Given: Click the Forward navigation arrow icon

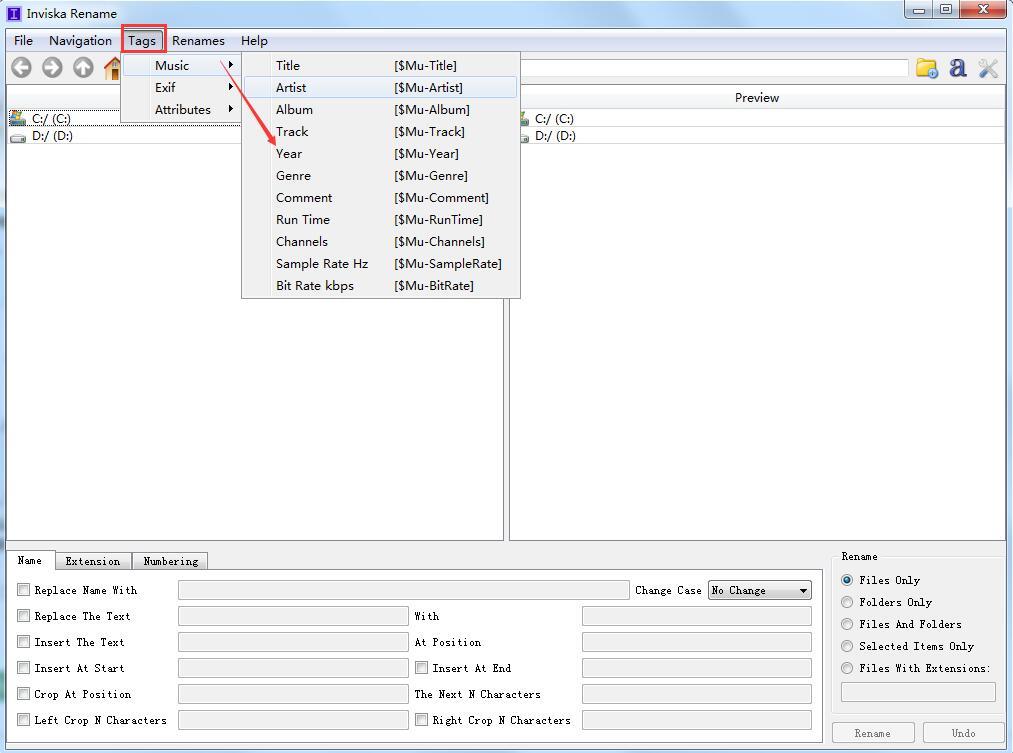Looking at the screenshot, I should tap(52, 68).
